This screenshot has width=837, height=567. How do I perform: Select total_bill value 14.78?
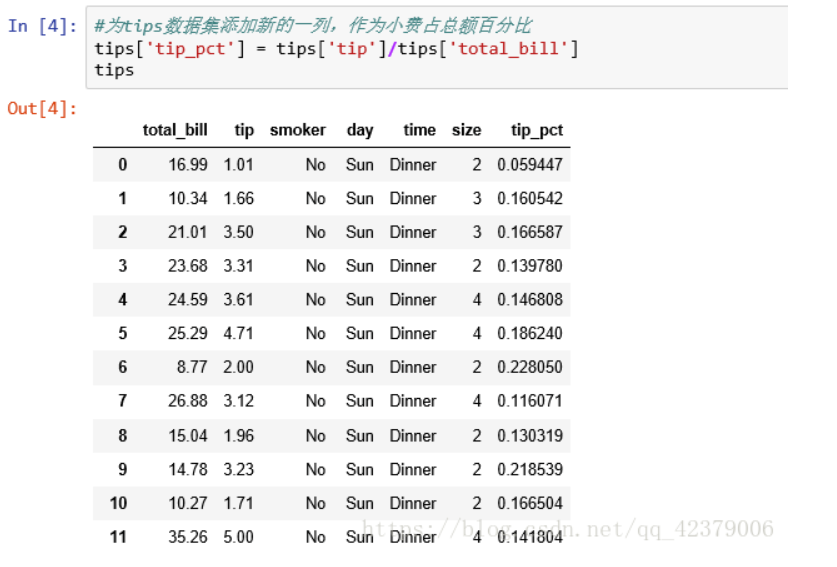tap(188, 469)
